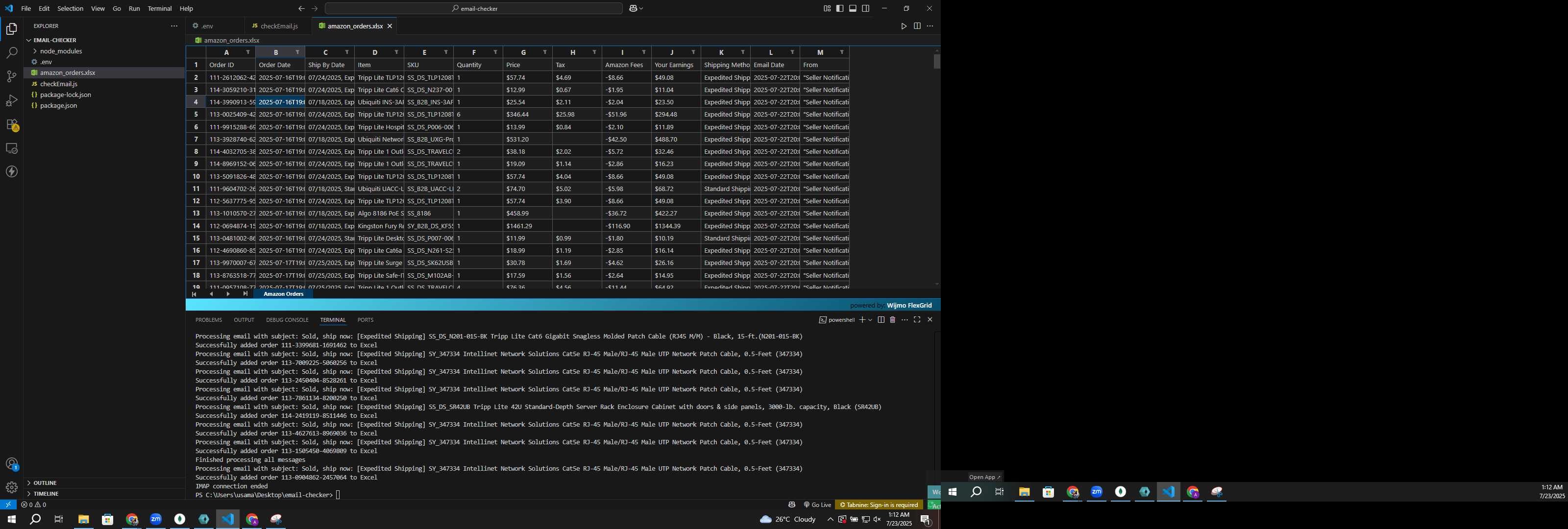Select the $1461.29 price cell
Screen dimensions: 1568x529
point(527,226)
